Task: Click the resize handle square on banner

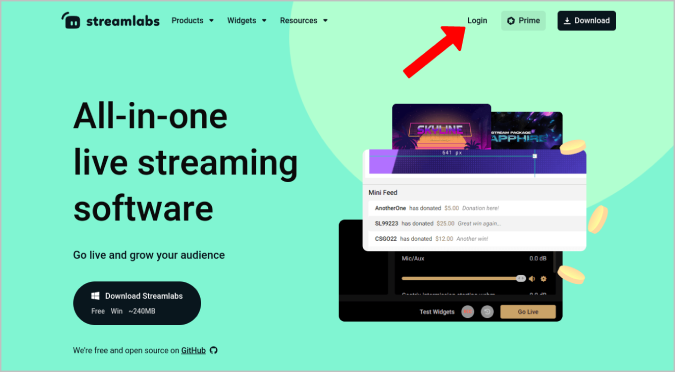Action: point(535,156)
